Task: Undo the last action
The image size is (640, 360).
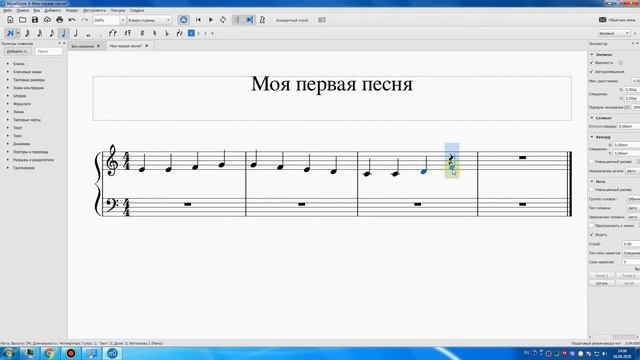Action: click(x=72, y=20)
